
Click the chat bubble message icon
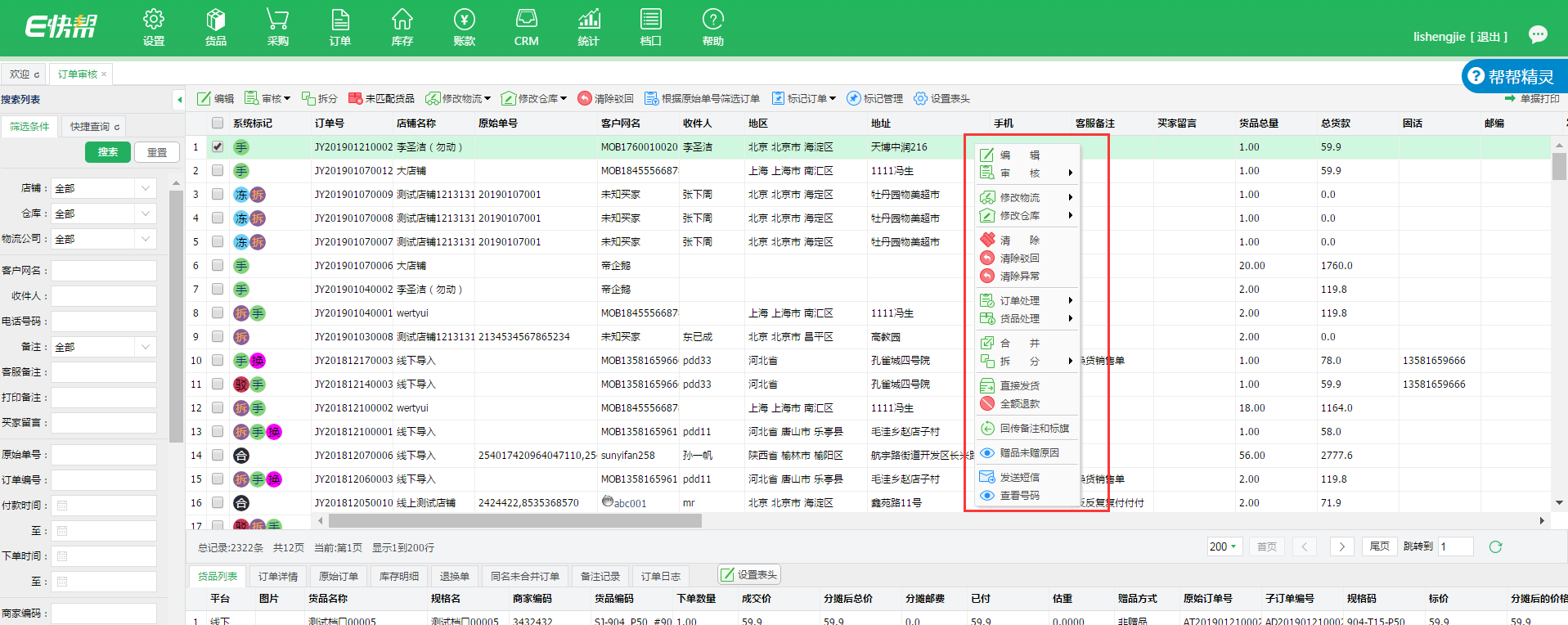click(1539, 34)
